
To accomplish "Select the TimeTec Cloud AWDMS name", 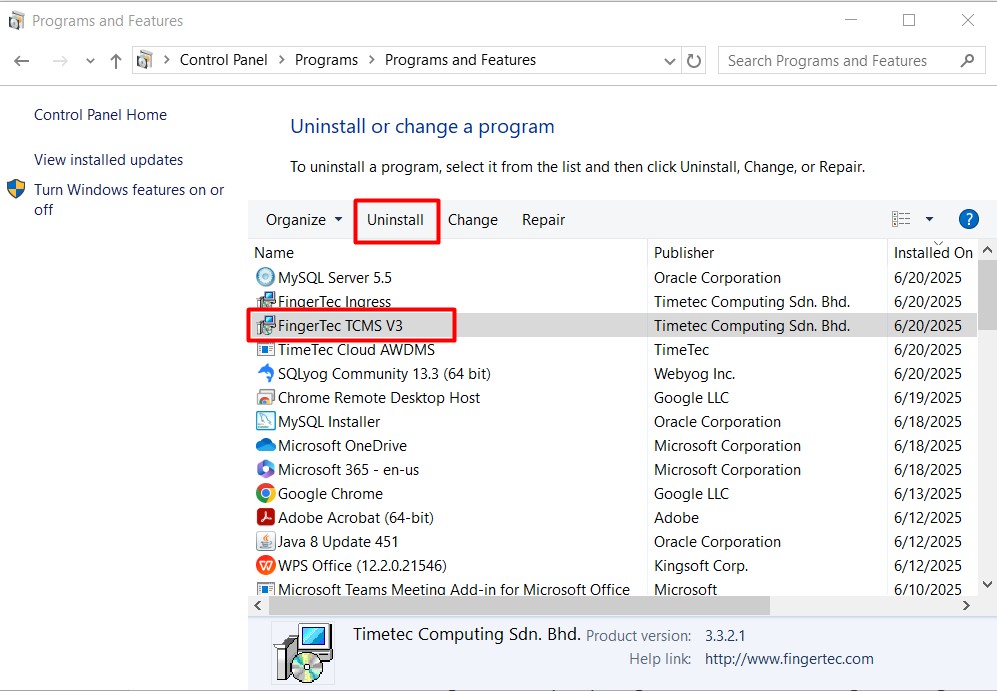I will point(357,350).
